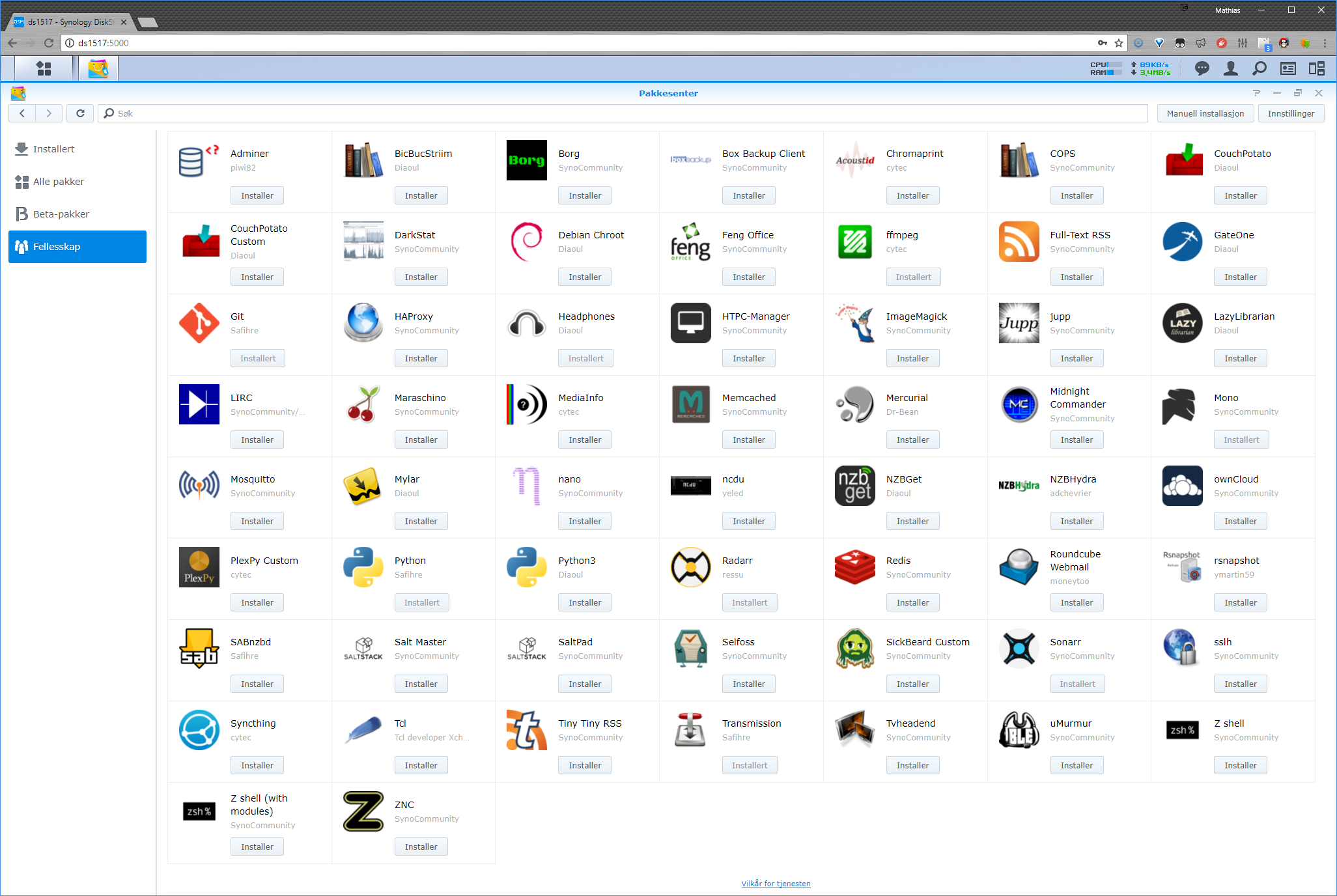Open Manuell installasjon
The width and height of the screenshot is (1337, 896).
coord(1205,113)
